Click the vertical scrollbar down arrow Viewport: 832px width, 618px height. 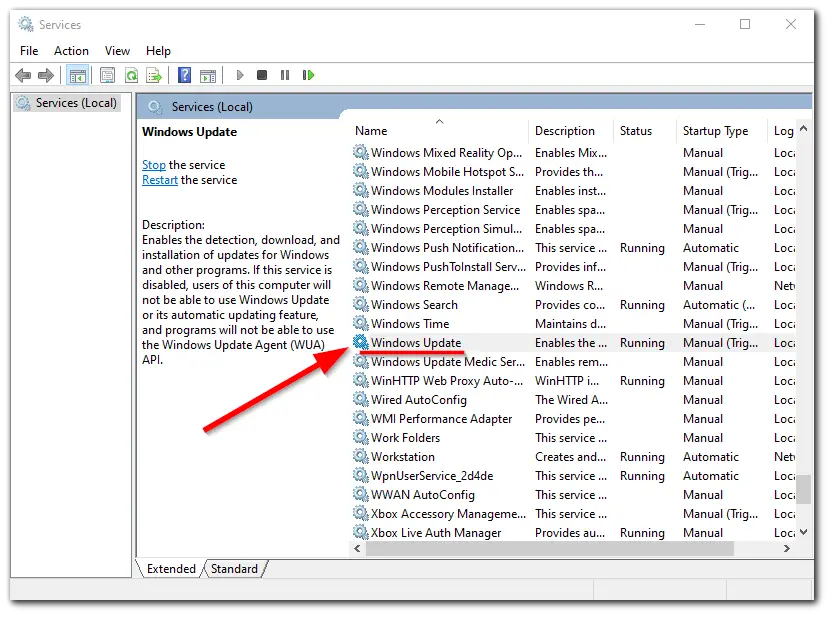click(x=804, y=532)
